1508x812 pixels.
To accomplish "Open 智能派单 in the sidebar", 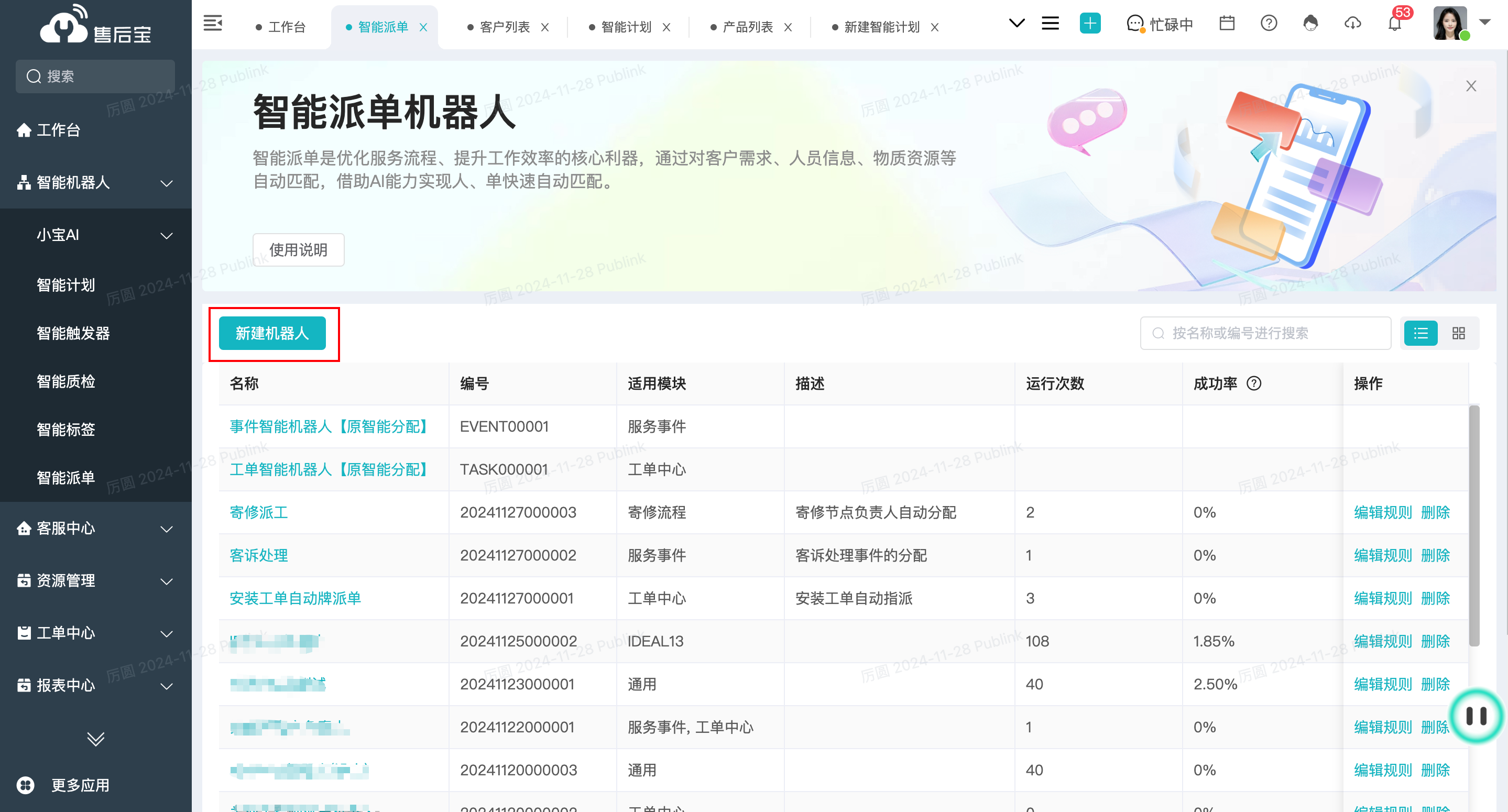I will [65, 478].
